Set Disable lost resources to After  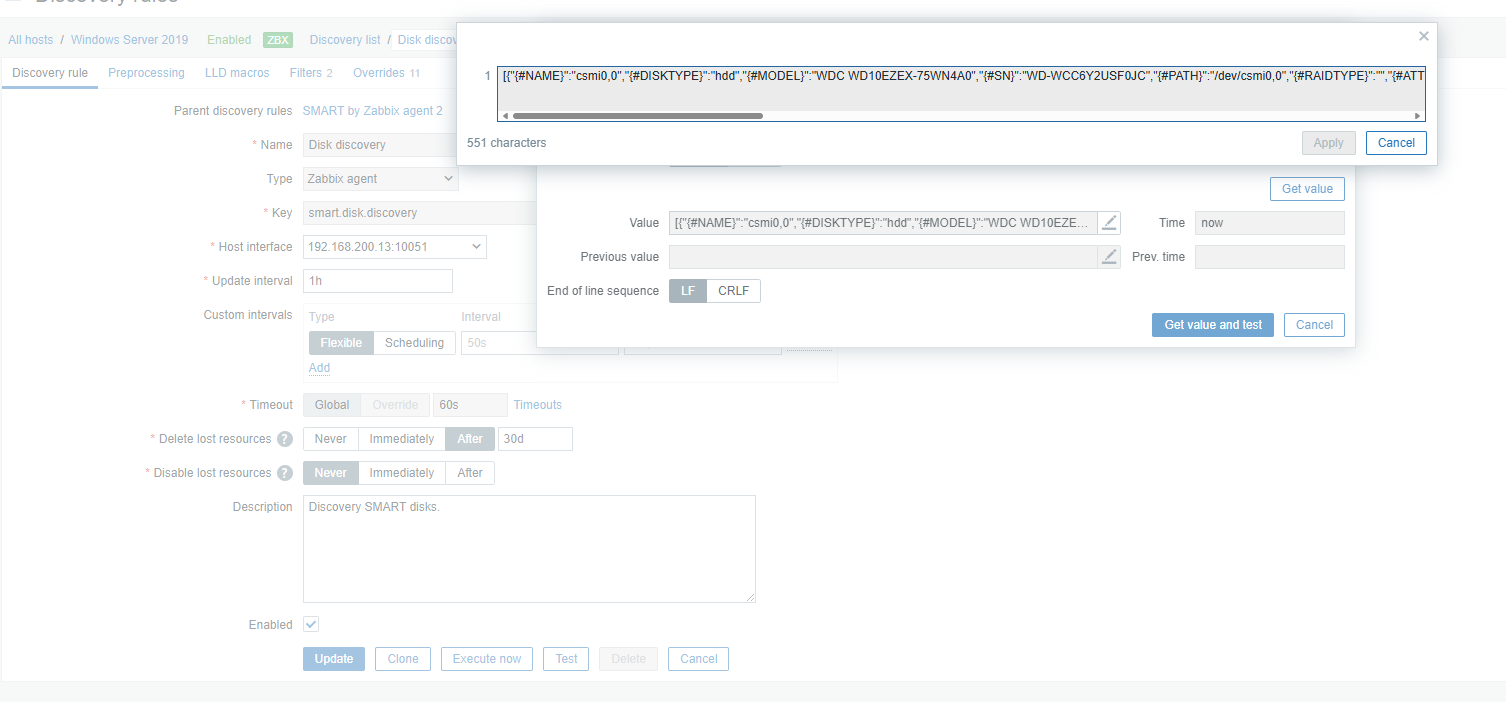pos(470,473)
